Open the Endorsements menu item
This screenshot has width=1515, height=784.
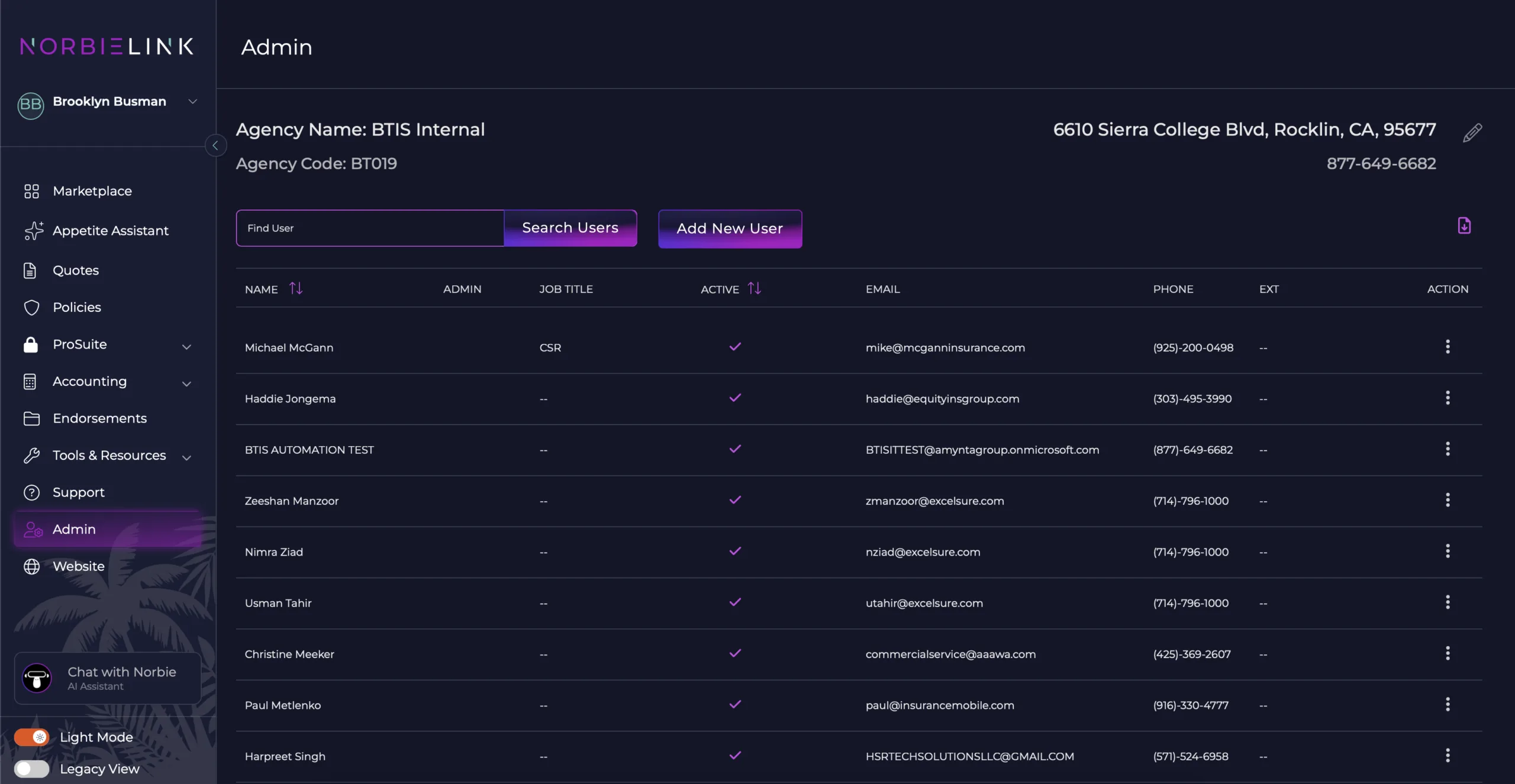[99, 418]
